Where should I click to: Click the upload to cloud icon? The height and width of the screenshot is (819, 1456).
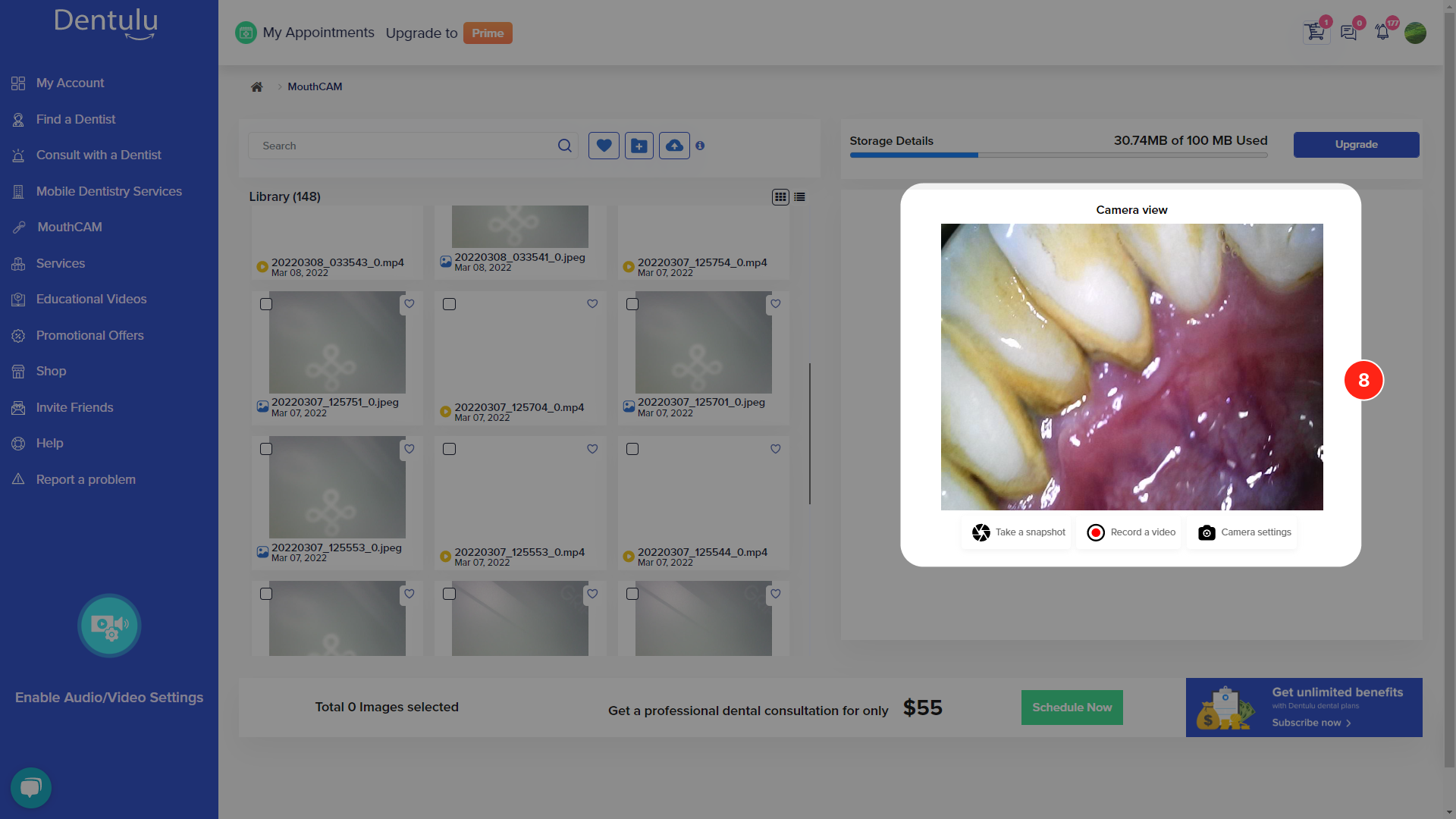point(674,146)
